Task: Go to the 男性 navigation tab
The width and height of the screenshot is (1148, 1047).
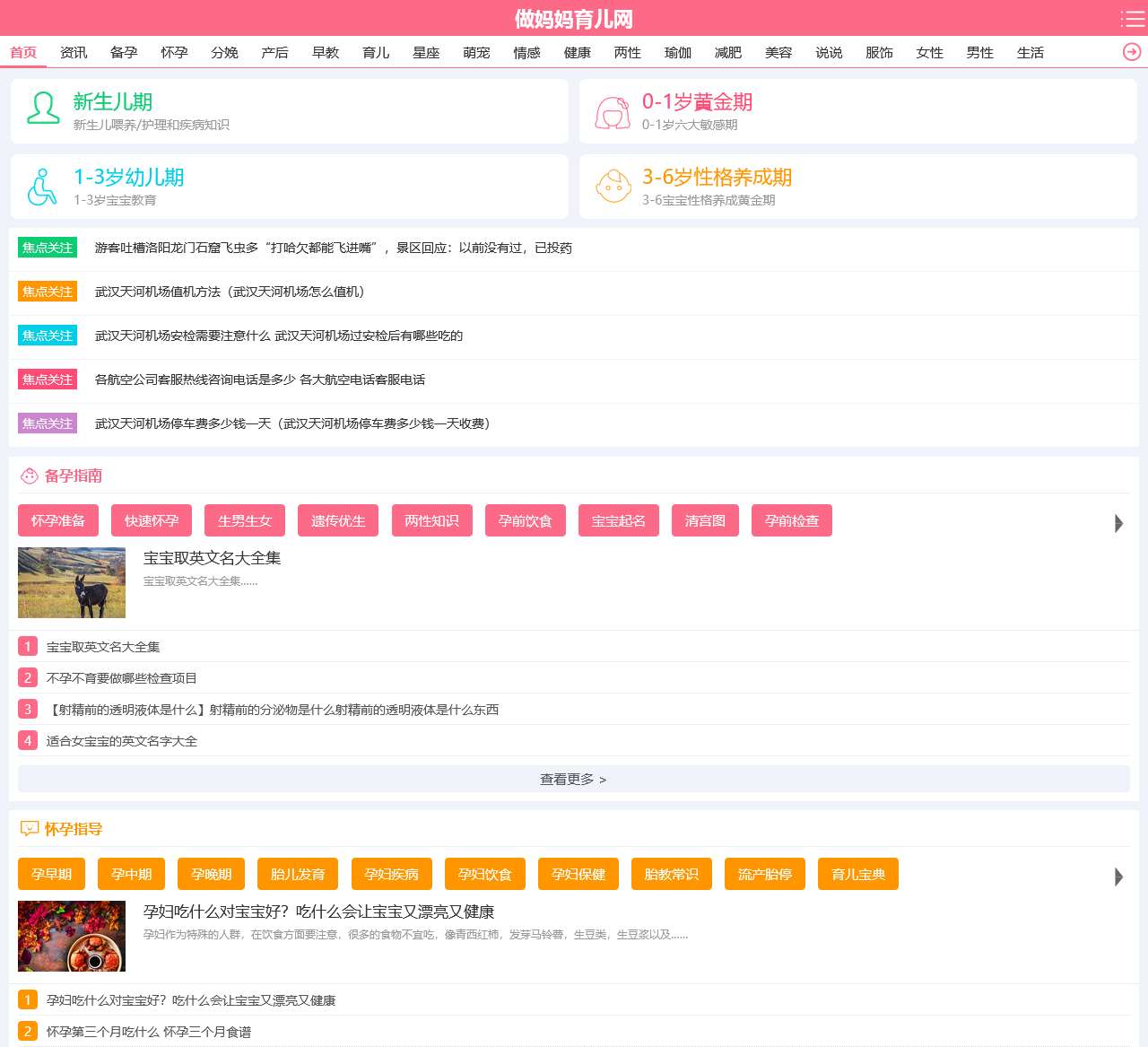Action: click(x=980, y=53)
